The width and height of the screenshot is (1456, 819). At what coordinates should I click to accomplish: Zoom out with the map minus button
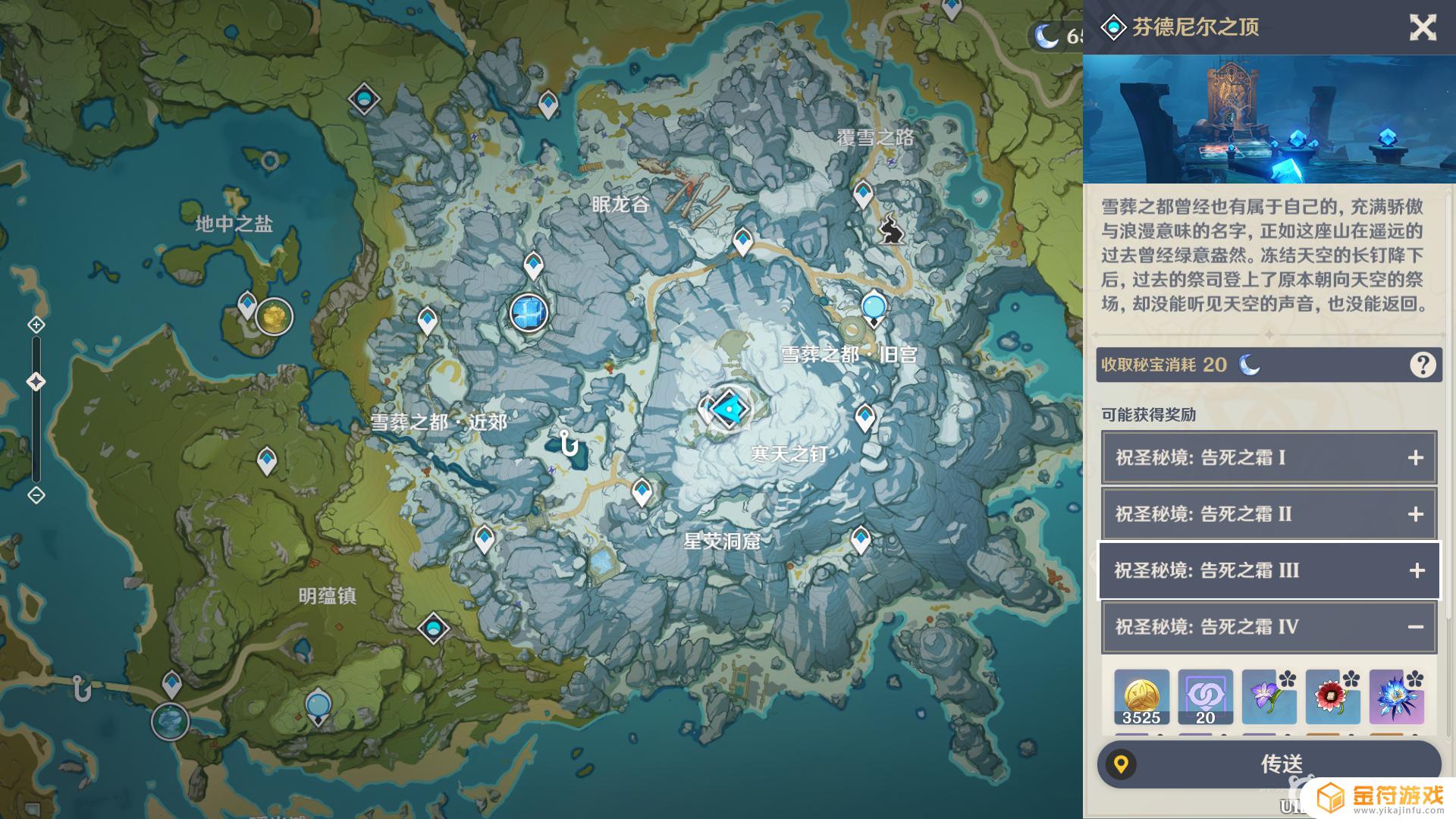(x=36, y=495)
